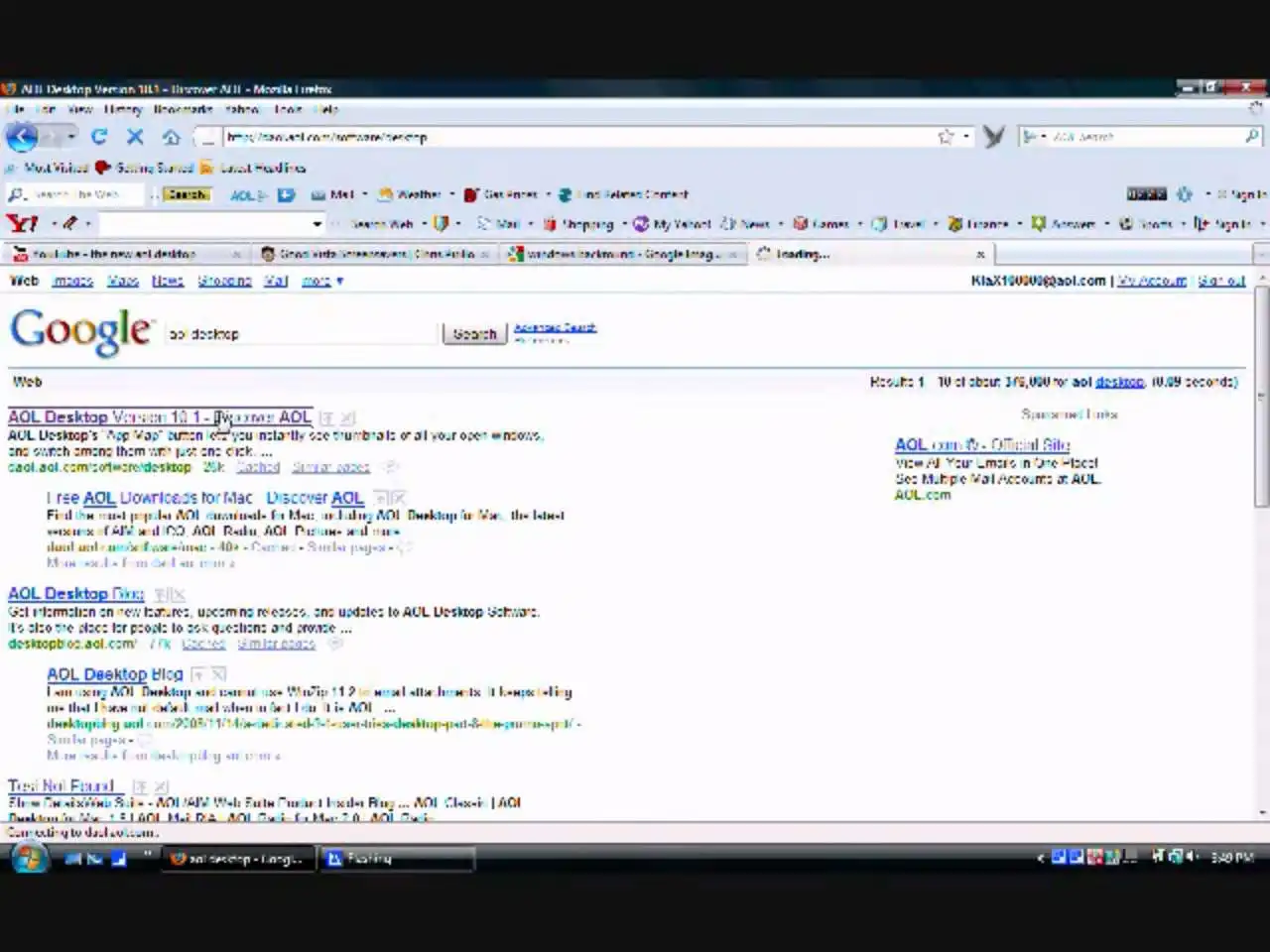Open Yahoo toolbar Sports
This screenshot has width=1270, height=952.
click(x=1147, y=224)
